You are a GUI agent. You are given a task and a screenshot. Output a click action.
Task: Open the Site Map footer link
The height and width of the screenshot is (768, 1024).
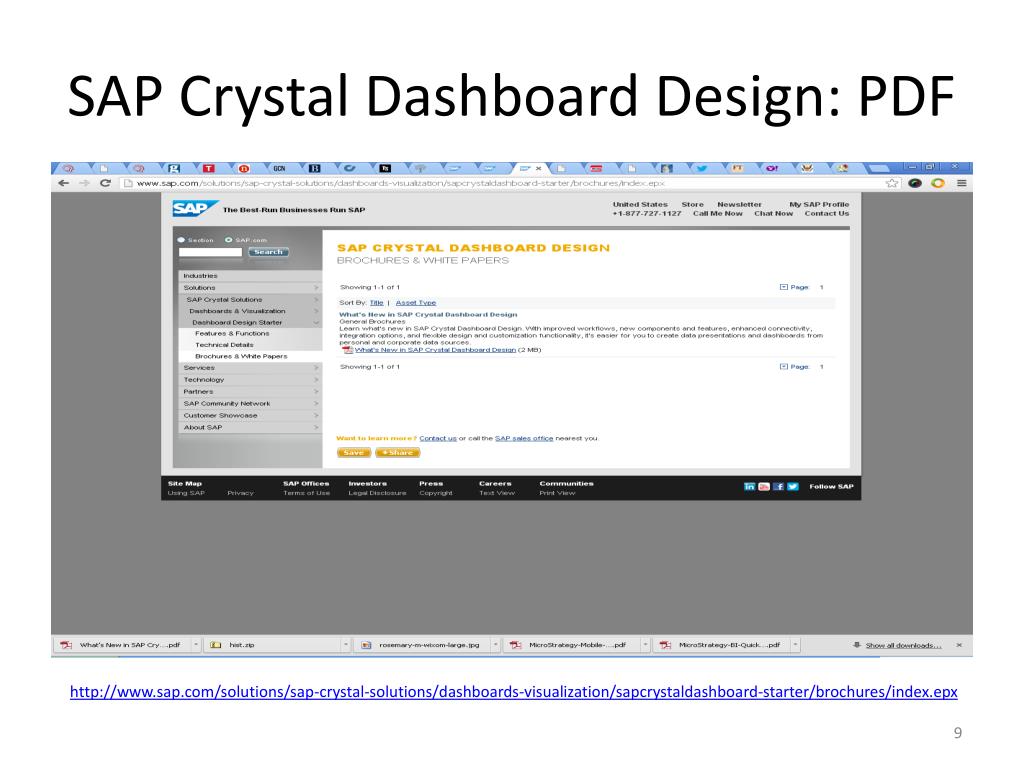[x=185, y=484]
